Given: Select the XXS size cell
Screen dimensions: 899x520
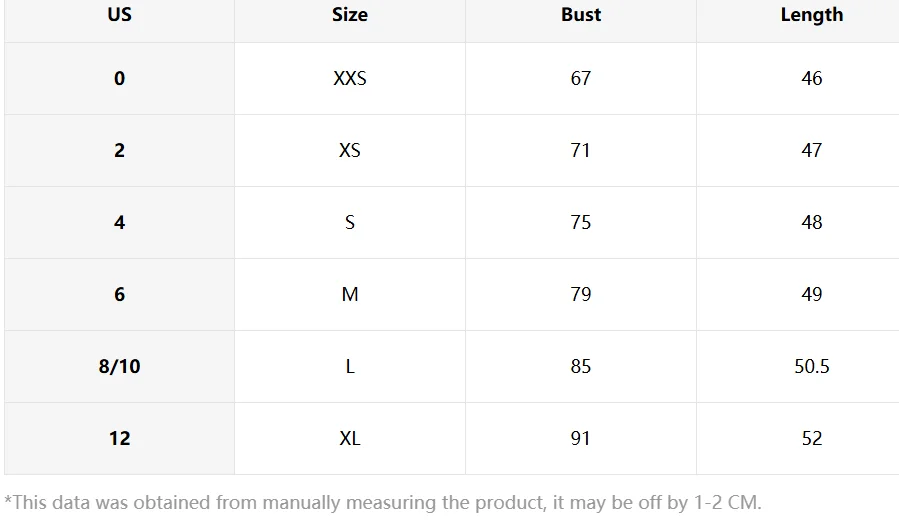Looking at the screenshot, I should (x=350, y=78).
